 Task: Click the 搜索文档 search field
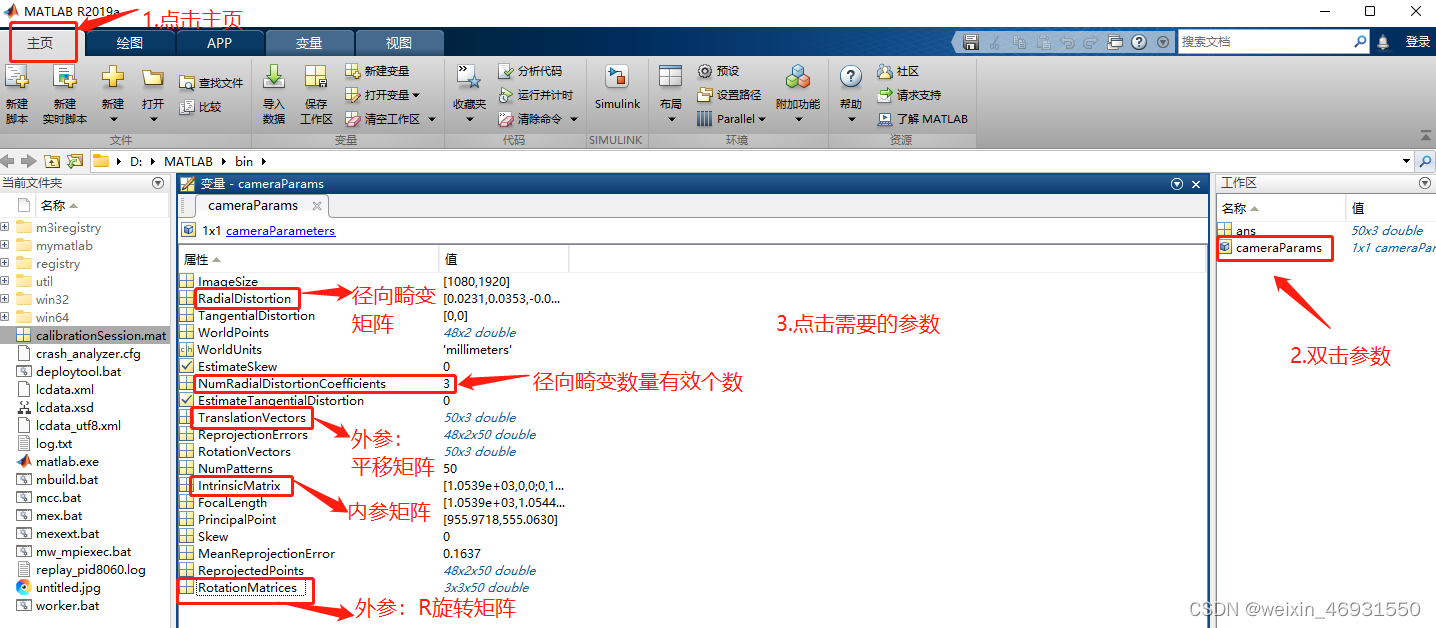1266,42
